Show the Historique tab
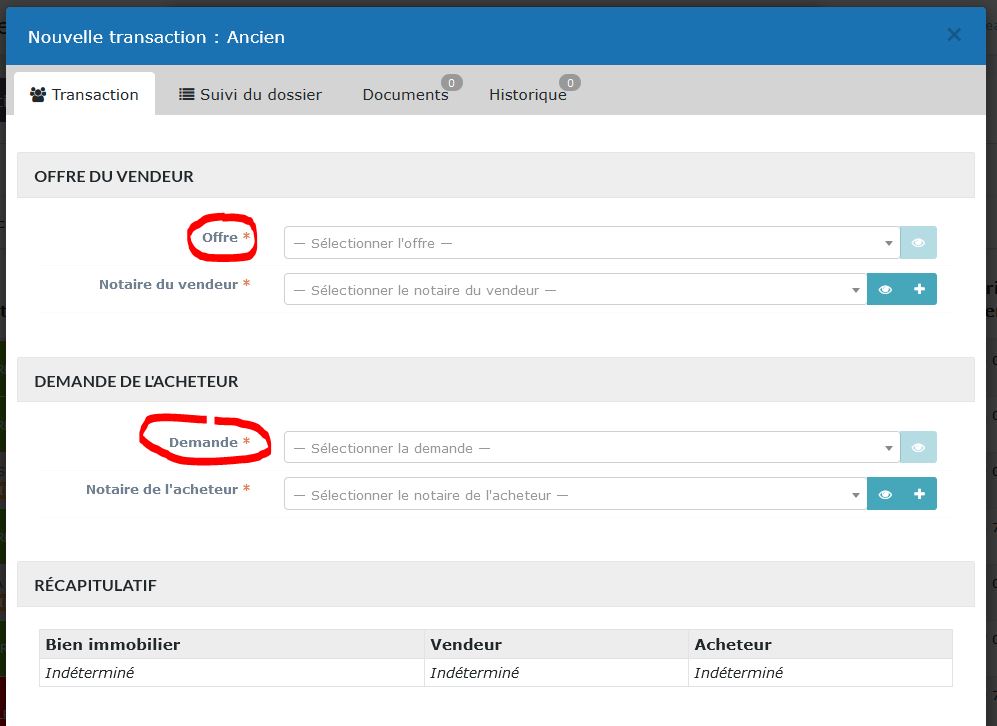Viewport: 997px width, 726px height. [x=527, y=95]
